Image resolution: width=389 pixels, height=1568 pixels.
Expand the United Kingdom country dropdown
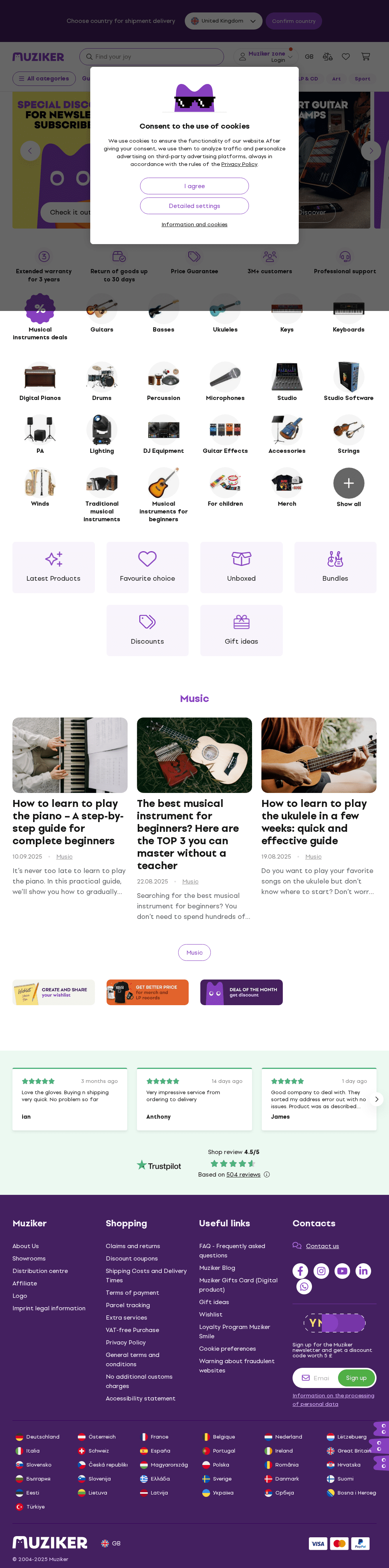pyautogui.click(x=223, y=21)
